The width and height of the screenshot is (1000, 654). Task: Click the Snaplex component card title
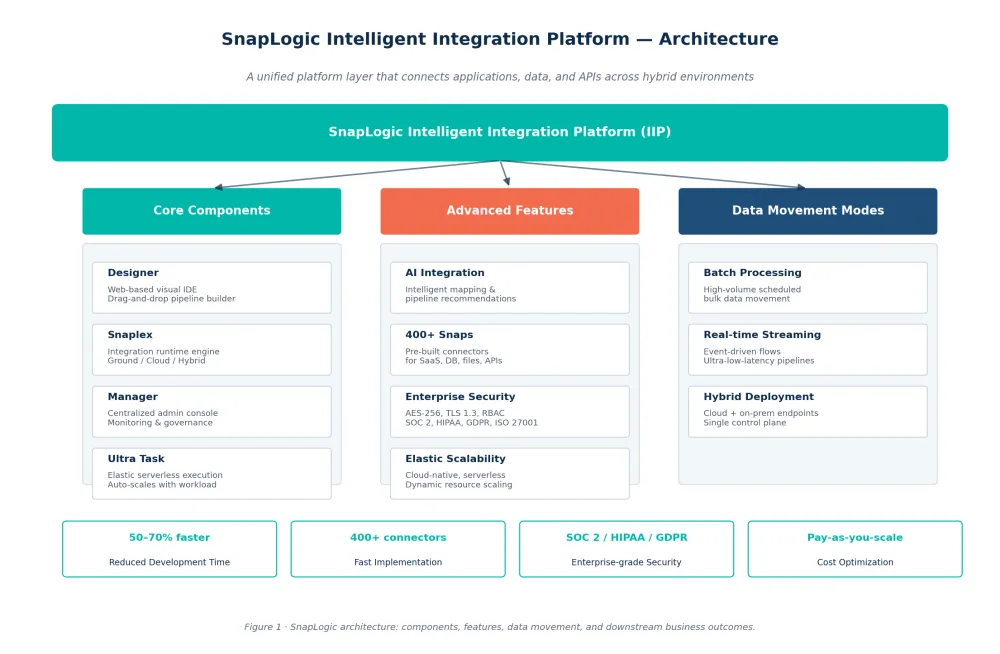click(x=129, y=334)
